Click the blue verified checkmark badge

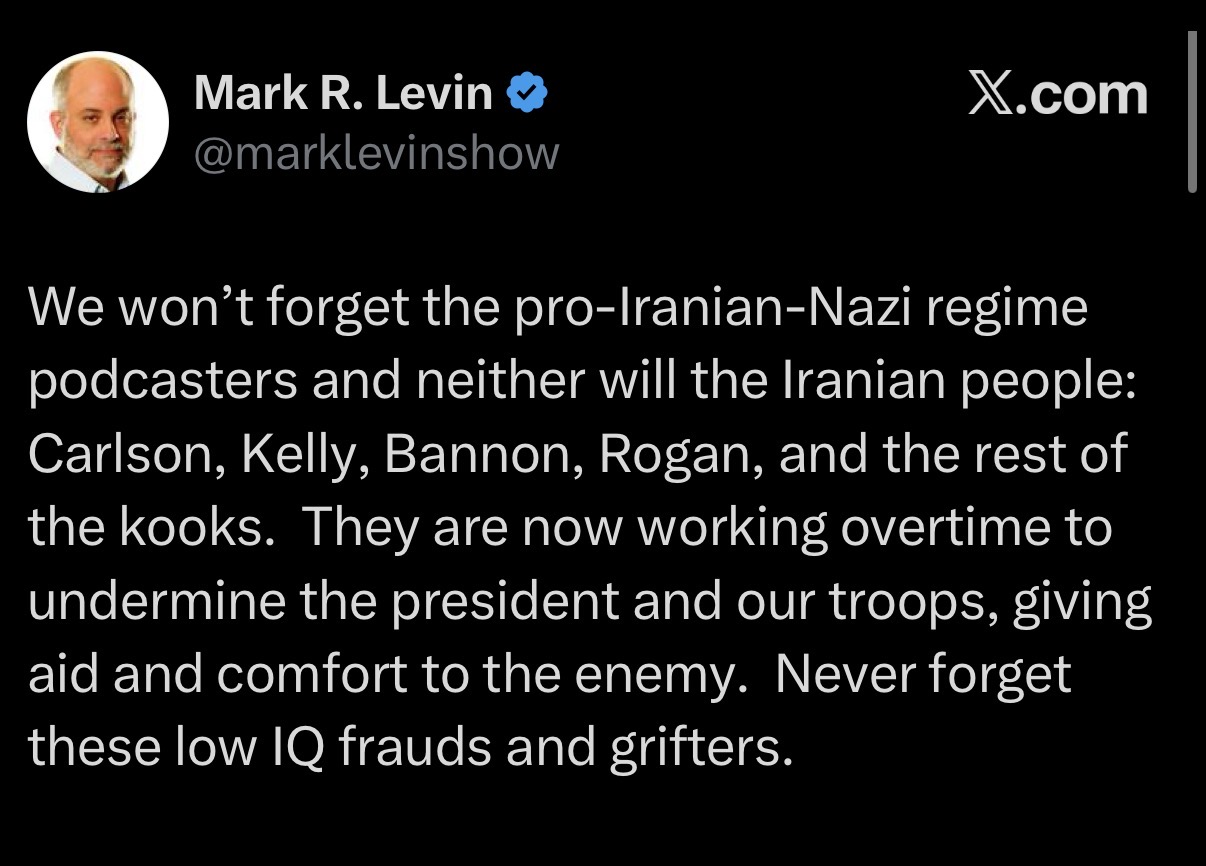pos(527,95)
